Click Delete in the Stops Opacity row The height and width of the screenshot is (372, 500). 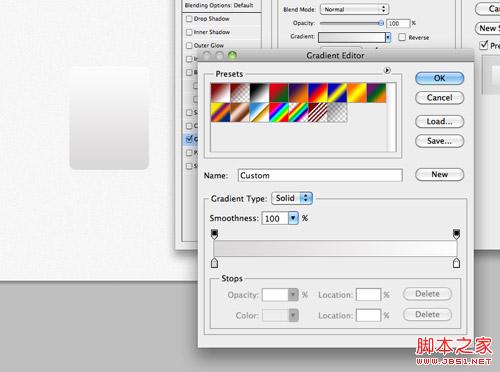(427, 294)
